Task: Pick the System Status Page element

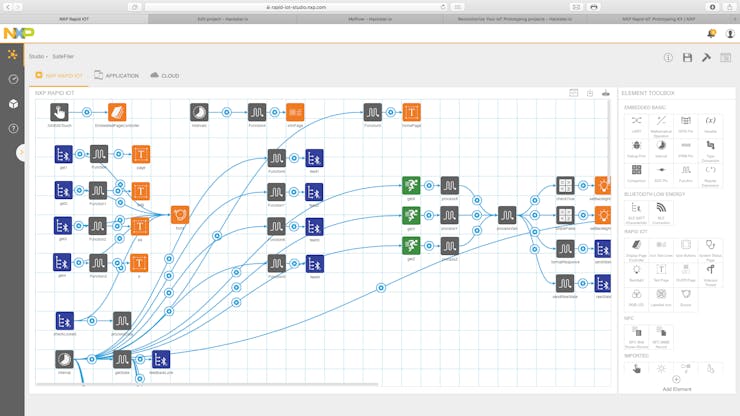Action: click(710, 250)
